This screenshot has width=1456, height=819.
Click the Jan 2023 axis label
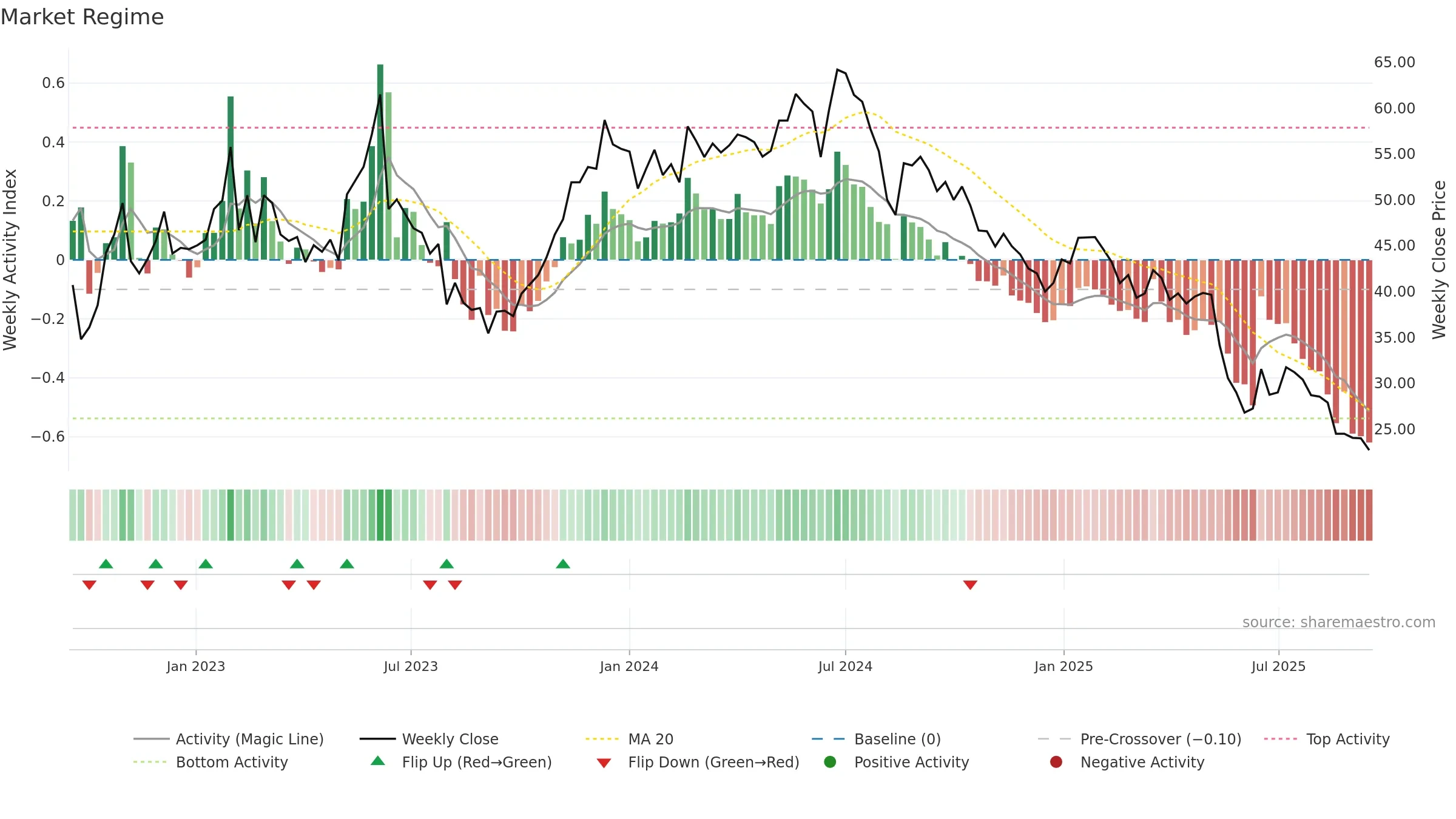196,666
